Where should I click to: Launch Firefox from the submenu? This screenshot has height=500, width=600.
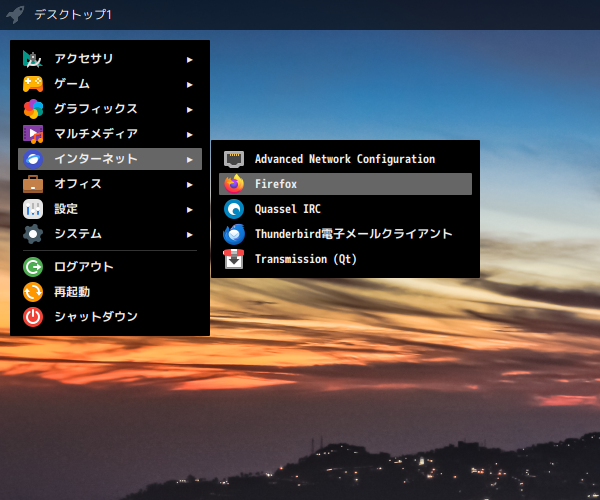[x=345, y=184]
